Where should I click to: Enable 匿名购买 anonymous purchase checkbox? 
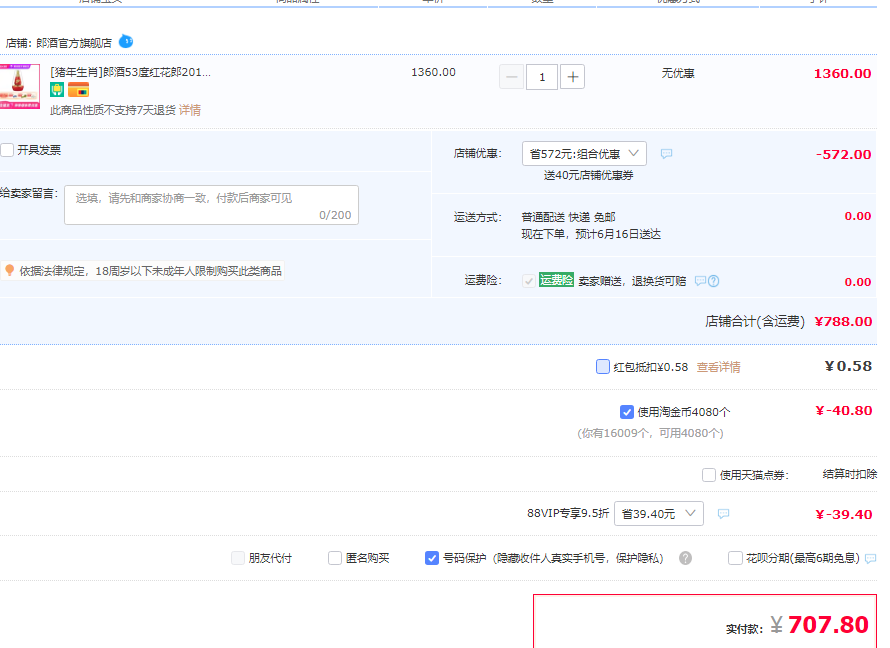coord(335,558)
